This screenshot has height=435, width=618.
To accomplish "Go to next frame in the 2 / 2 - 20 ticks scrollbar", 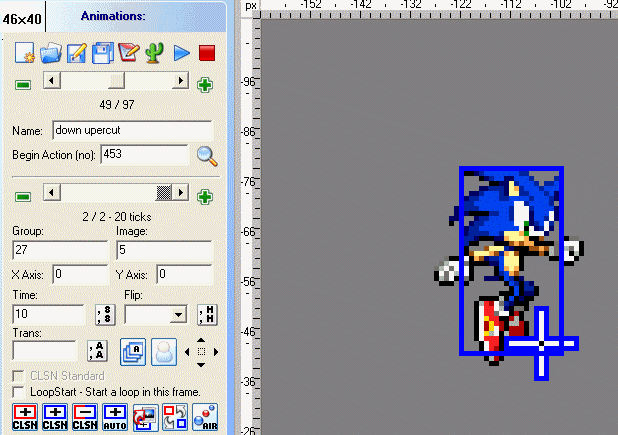I will click(181, 193).
